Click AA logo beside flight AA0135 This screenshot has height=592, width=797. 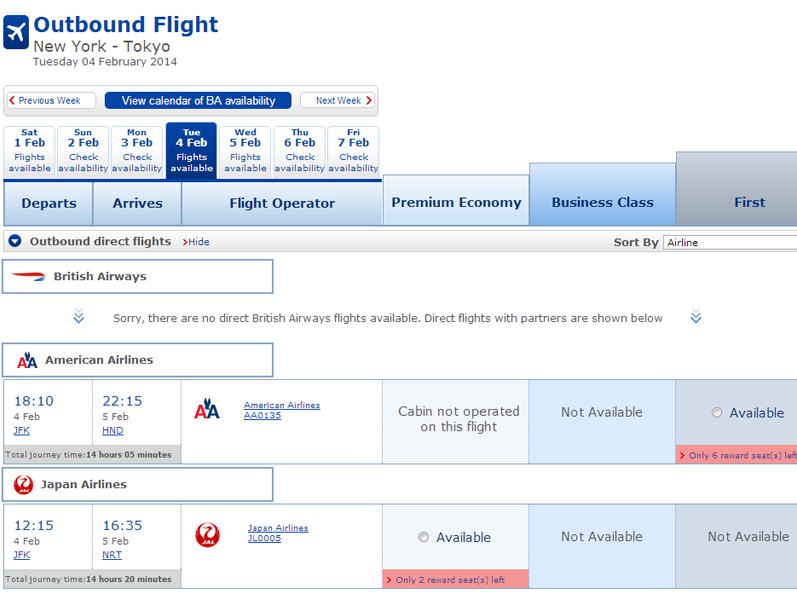click(206, 409)
